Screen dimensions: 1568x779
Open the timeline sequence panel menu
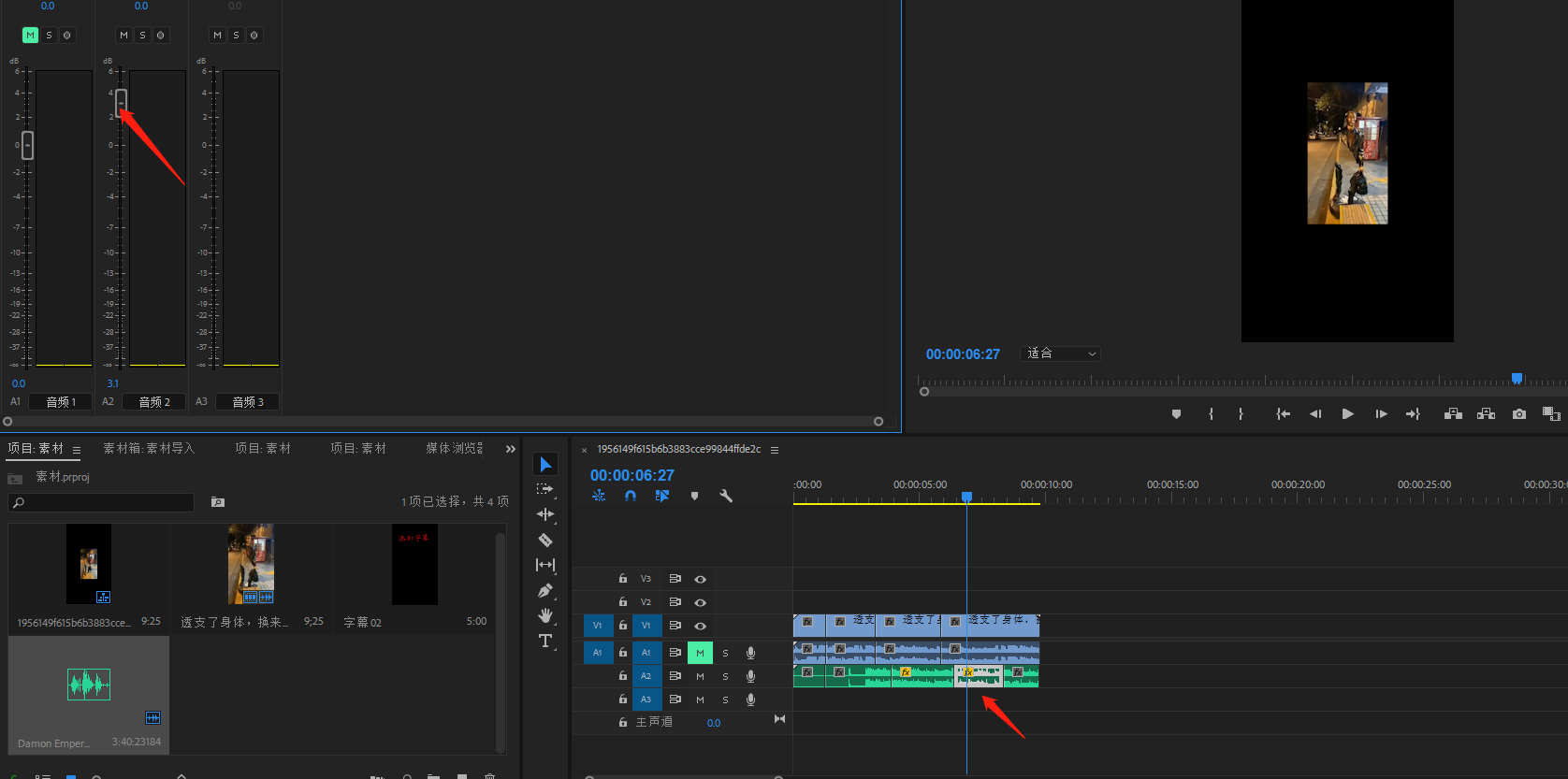click(x=775, y=450)
